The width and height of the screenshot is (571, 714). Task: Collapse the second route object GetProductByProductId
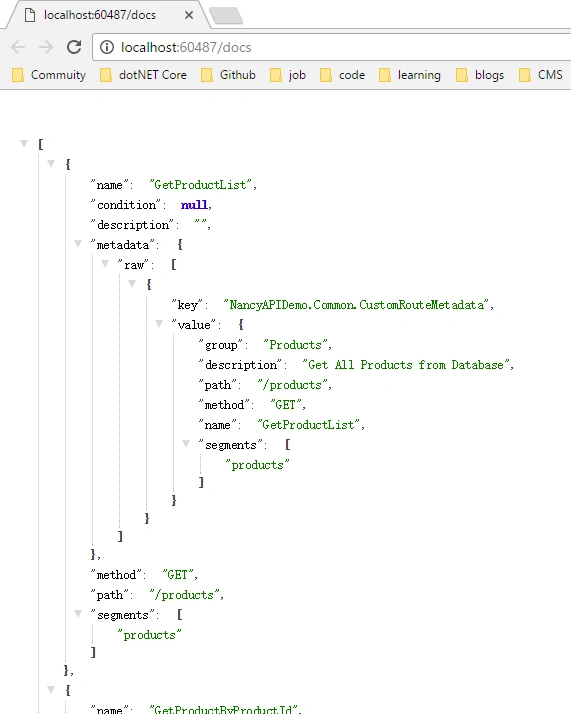(x=51, y=689)
